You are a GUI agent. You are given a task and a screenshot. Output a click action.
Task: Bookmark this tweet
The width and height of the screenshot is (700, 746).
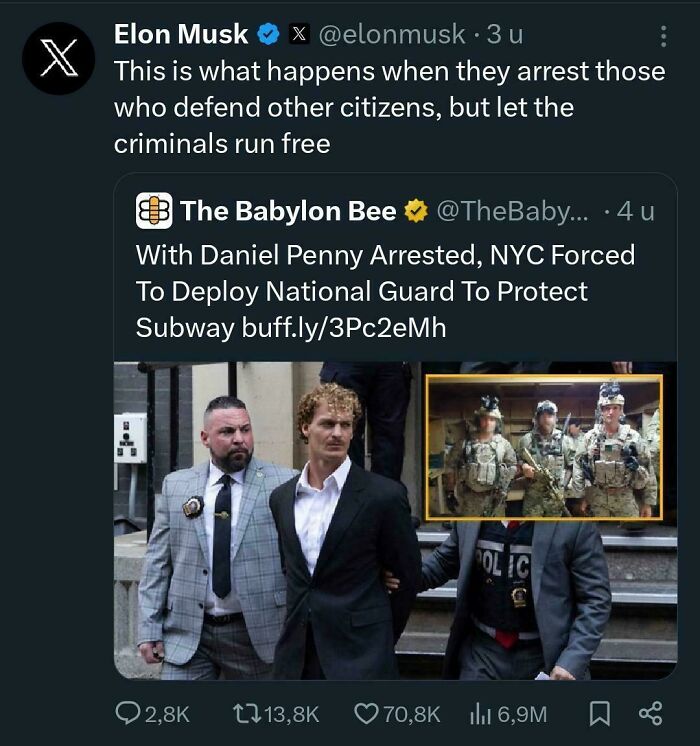(598, 713)
